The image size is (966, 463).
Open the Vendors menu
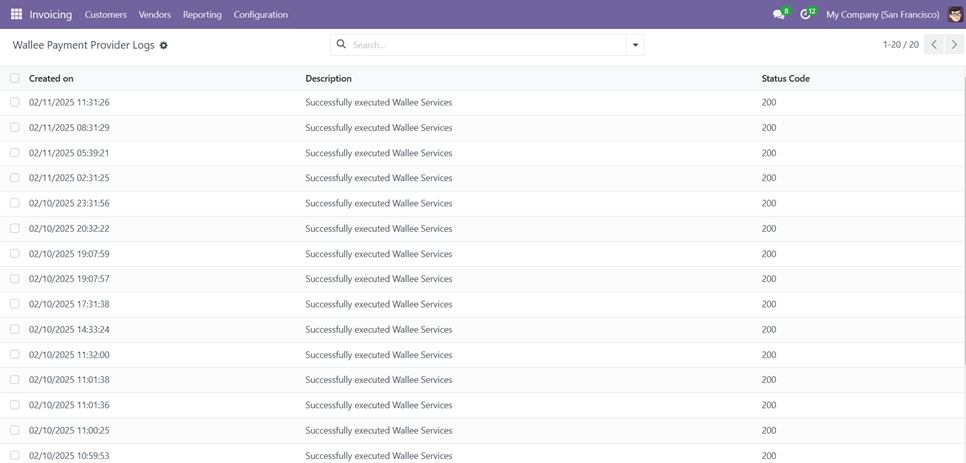[155, 15]
